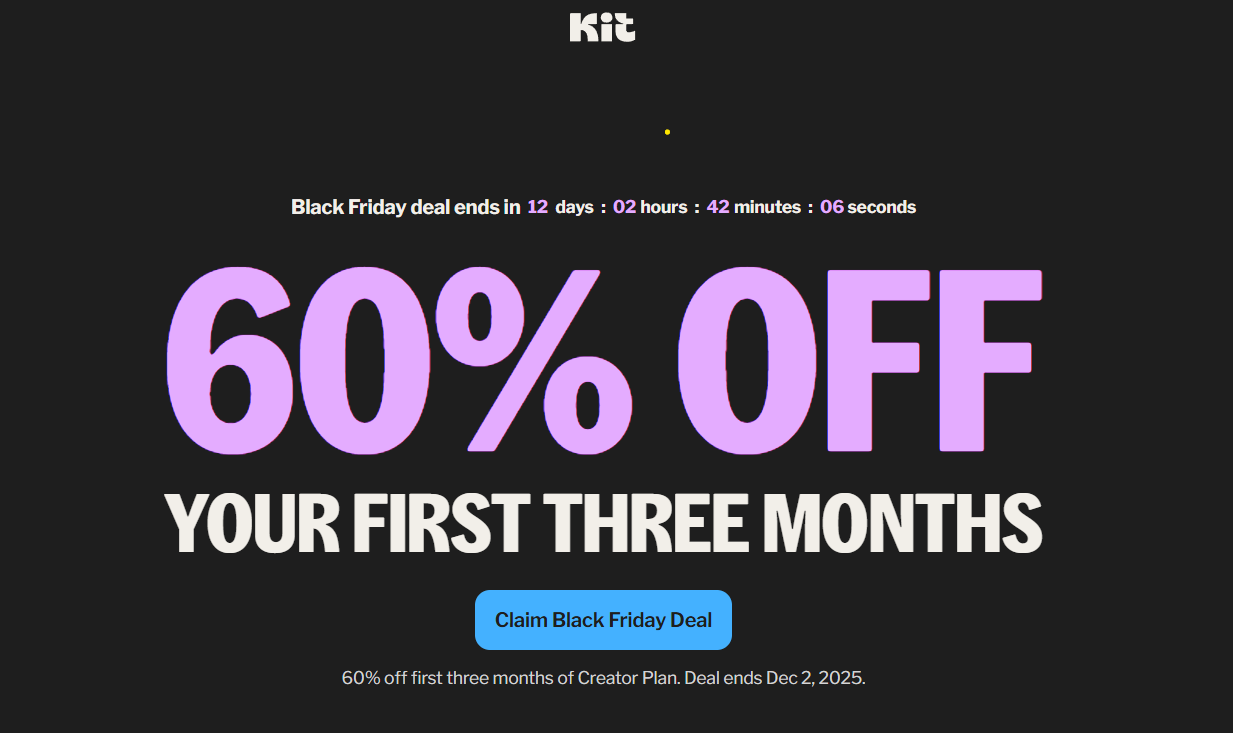Select the Deal ends Dec 2, 2025 text
The width and height of the screenshot is (1233, 733).
[x=775, y=677]
